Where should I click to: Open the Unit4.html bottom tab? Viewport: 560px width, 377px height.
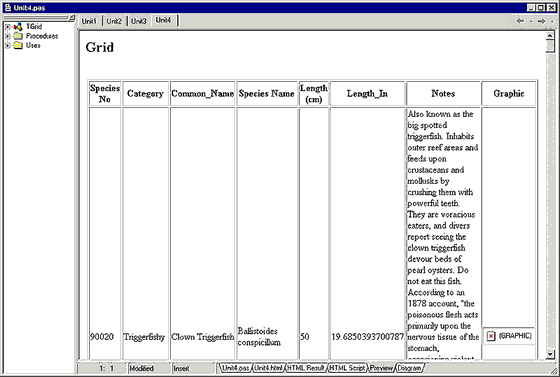(x=268, y=368)
